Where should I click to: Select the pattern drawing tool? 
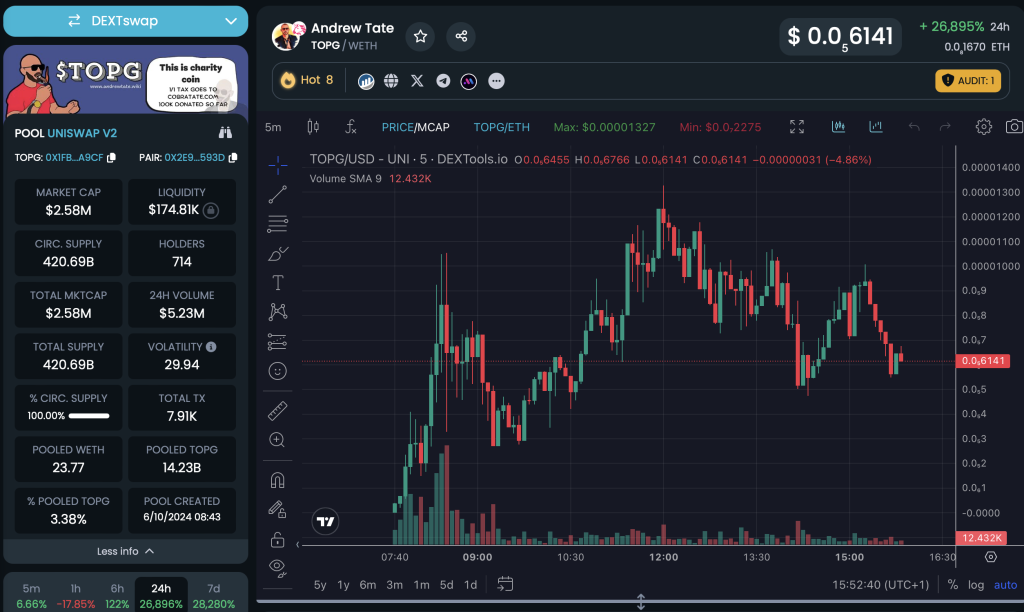coord(278,312)
